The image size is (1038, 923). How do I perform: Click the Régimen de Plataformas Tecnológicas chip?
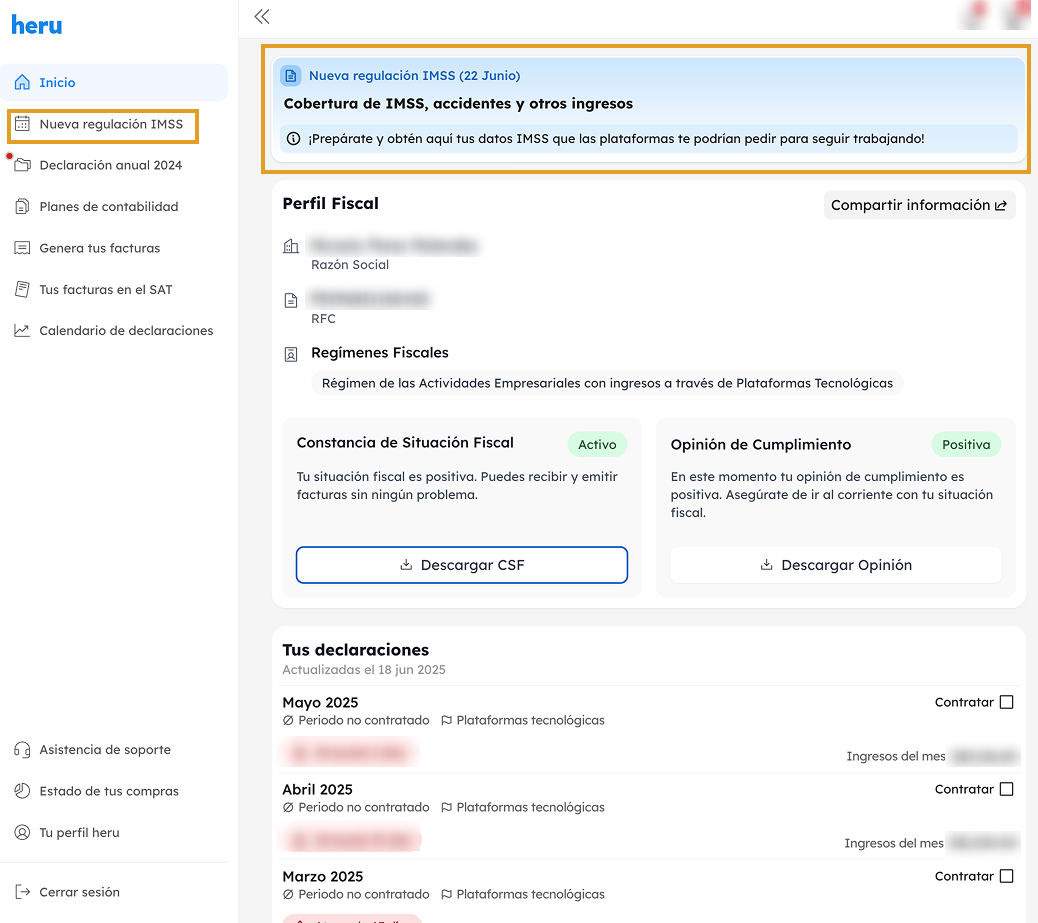607,383
